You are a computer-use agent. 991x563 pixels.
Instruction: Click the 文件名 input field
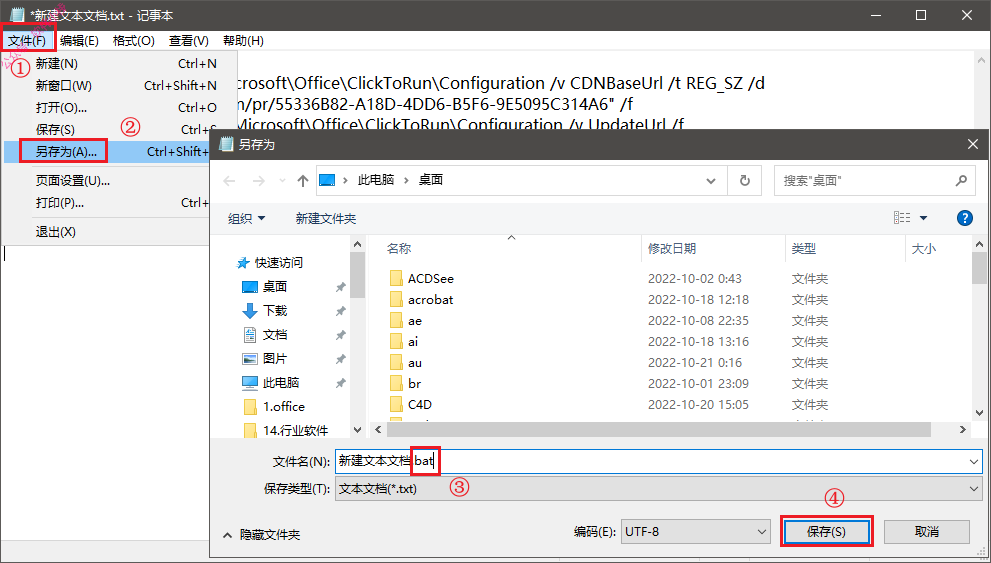coord(659,461)
